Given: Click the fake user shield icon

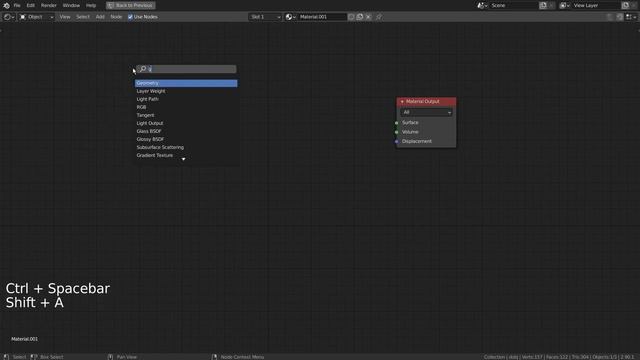Looking at the screenshot, I should [351, 17].
